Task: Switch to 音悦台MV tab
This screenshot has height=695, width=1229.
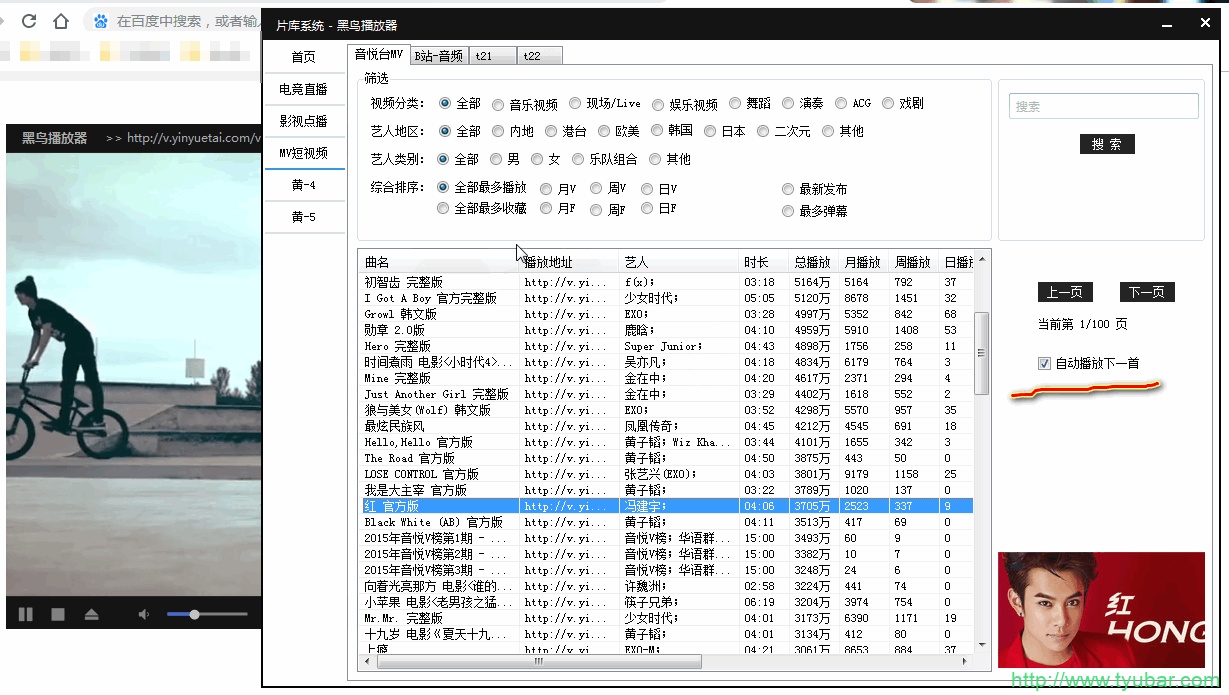Action: click(x=379, y=55)
